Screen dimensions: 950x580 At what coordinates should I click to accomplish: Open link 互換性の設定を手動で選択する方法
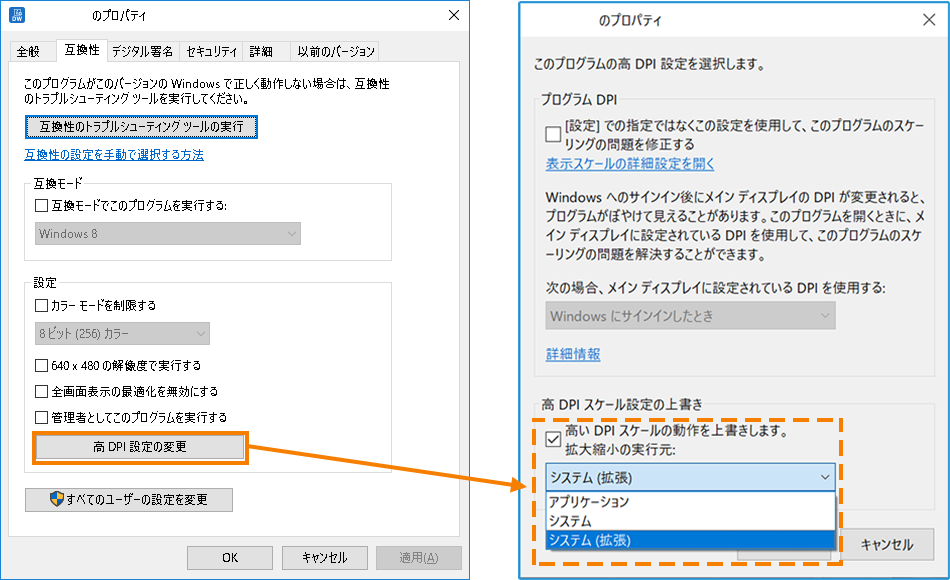(x=114, y=155)
